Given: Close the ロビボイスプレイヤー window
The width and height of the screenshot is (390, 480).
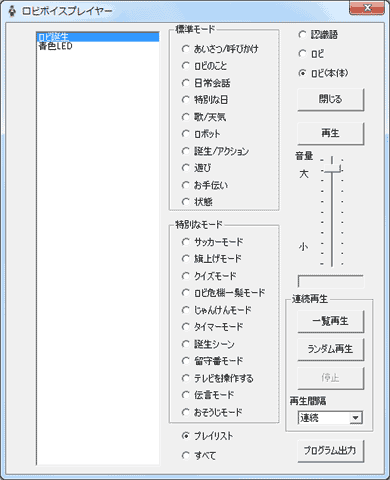Looking at the screenshot, I should point(367,8).
